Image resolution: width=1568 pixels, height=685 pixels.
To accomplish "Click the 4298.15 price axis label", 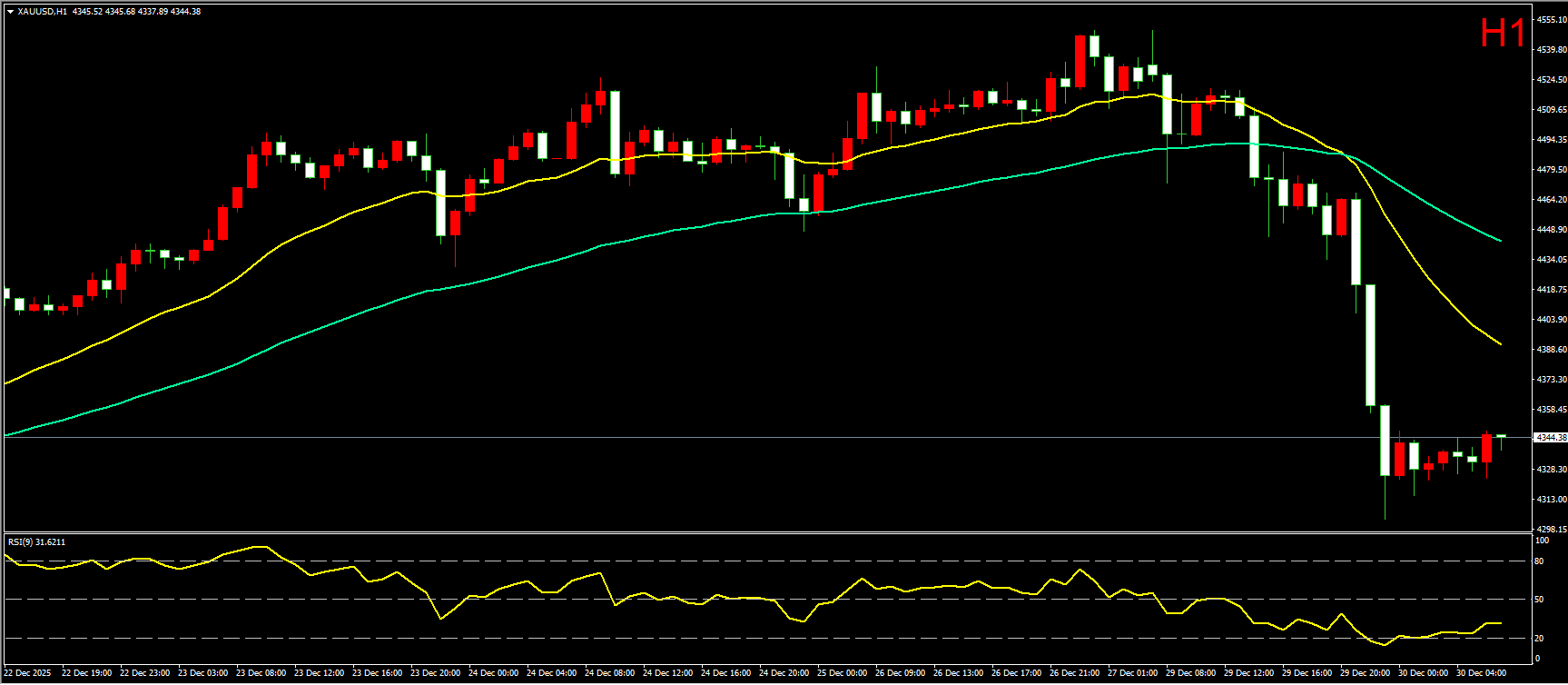I will coord(1551,529).
